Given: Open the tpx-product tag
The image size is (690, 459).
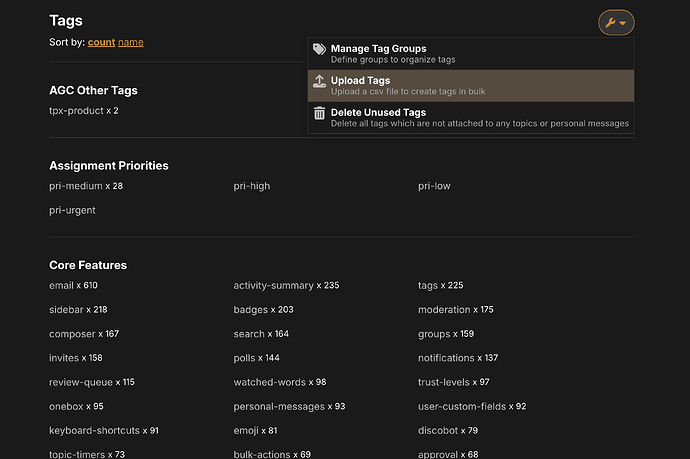Looking at the screenshot, I should (x=76, y=111).
